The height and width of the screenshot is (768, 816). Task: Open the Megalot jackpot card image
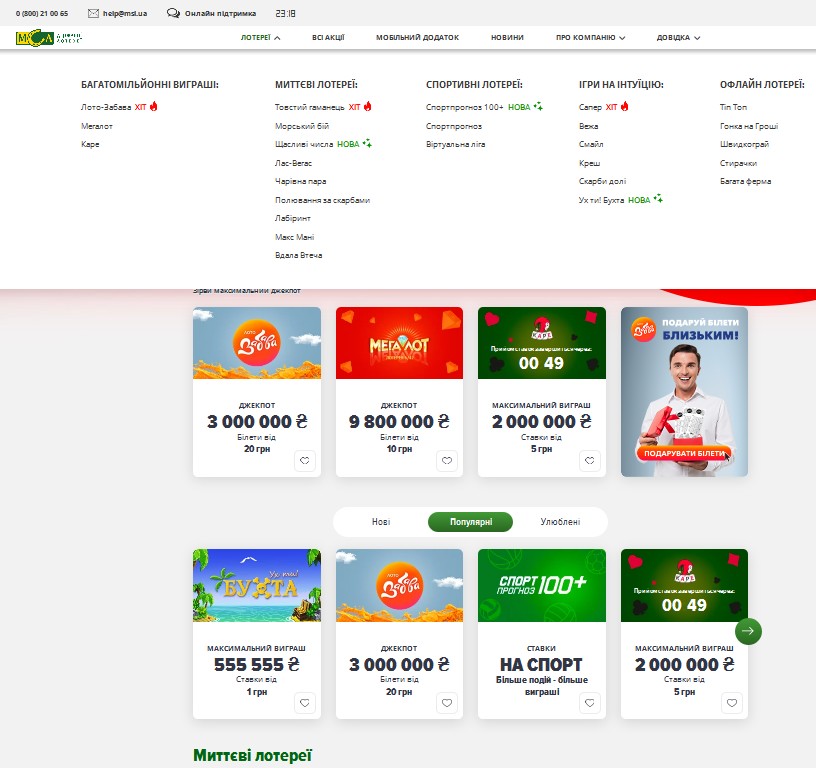coord(399,343)
